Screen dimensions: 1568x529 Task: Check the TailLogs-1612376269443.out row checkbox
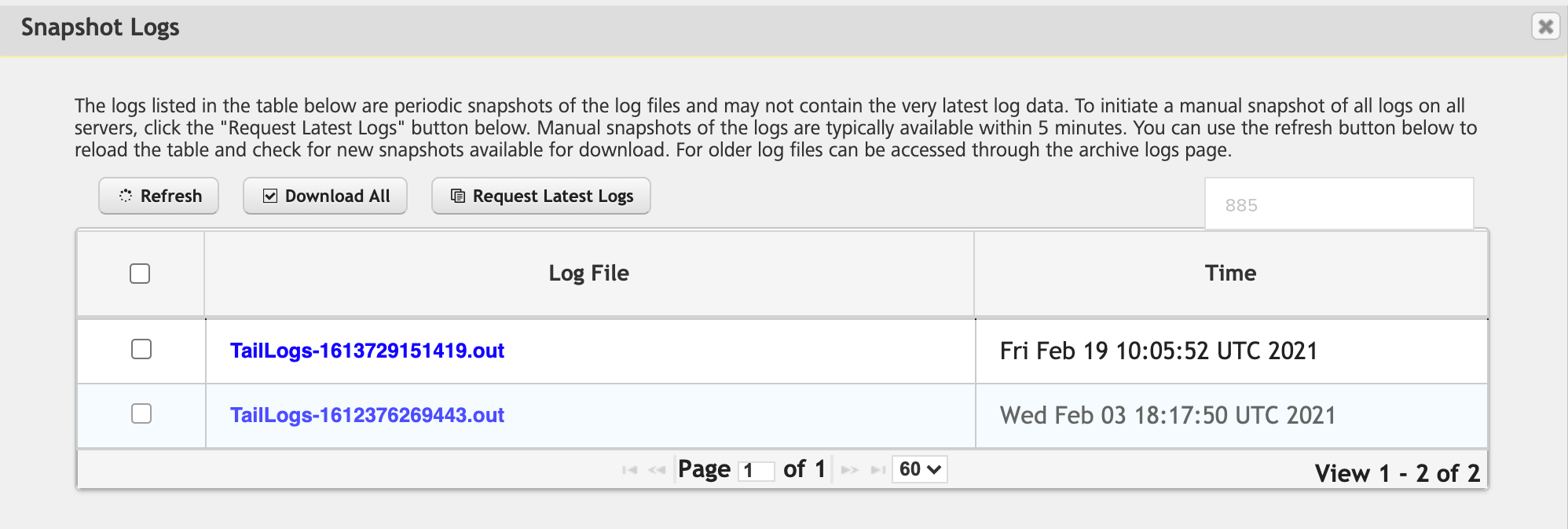(141, 413)
